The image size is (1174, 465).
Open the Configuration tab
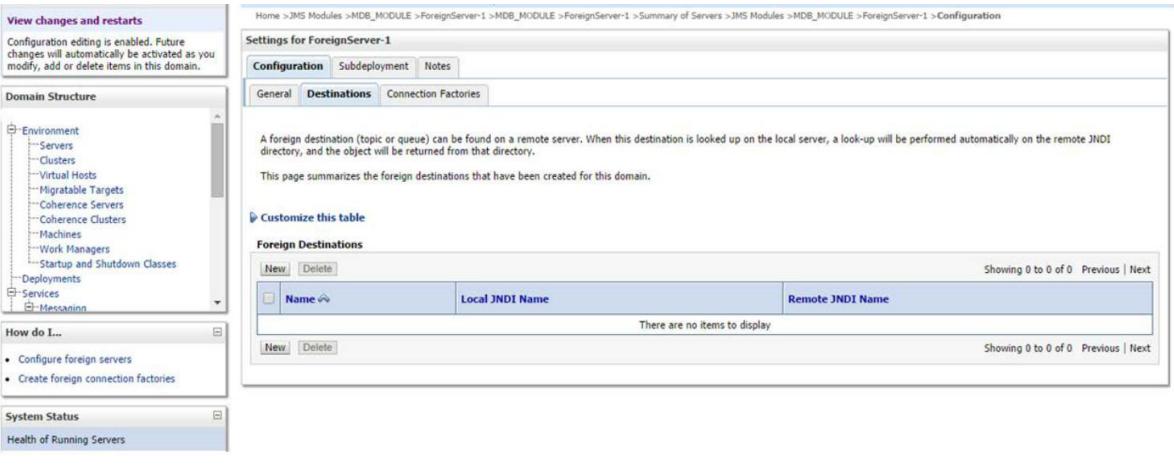[x=288, y=66]
